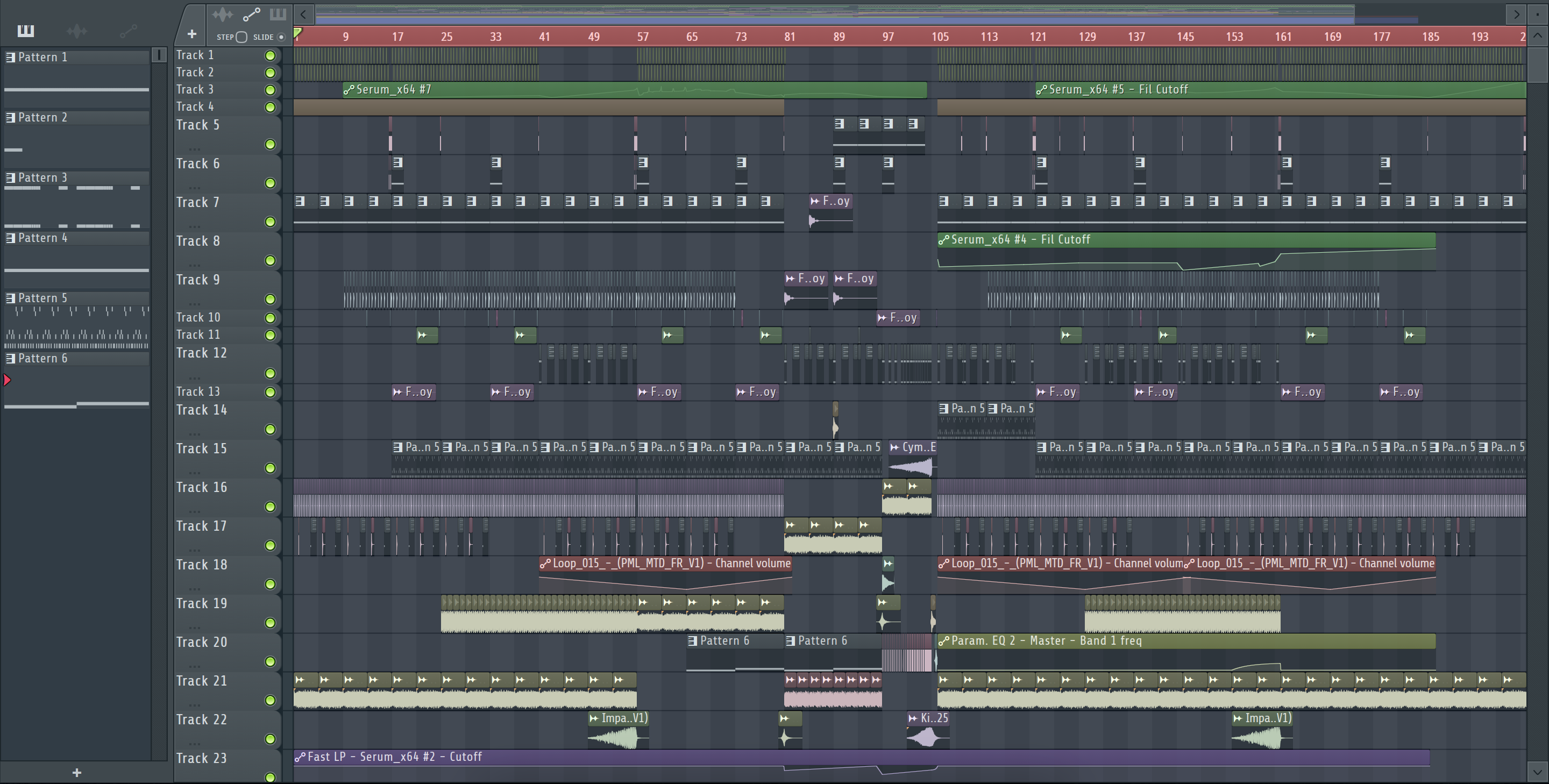Select the Track 18 header
Viewport: 1549px width, 784px height.
tap(228, 575)
